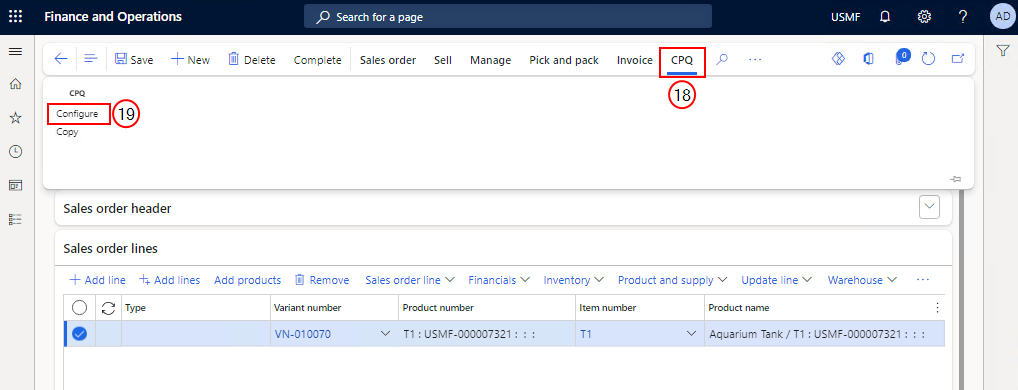Open grid options vertical ellipsis

tap(937, 308)
